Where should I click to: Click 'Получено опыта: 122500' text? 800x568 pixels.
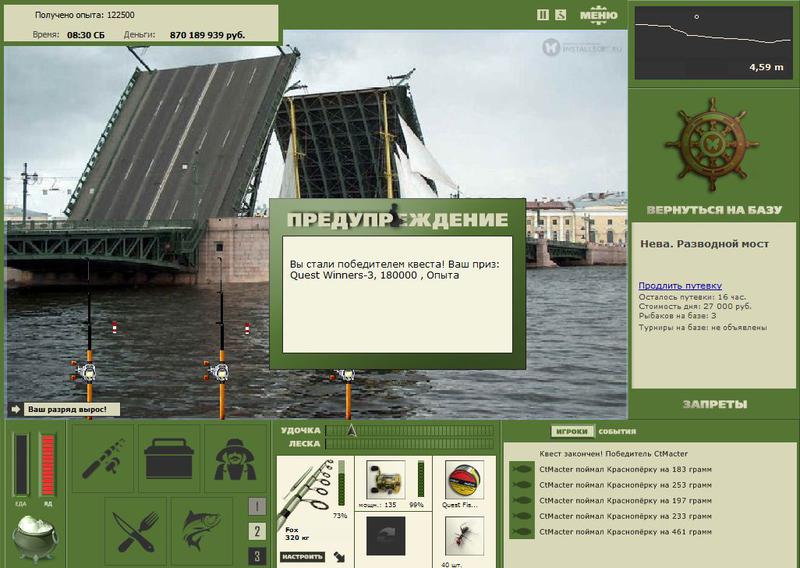click(x=85, y=15)
